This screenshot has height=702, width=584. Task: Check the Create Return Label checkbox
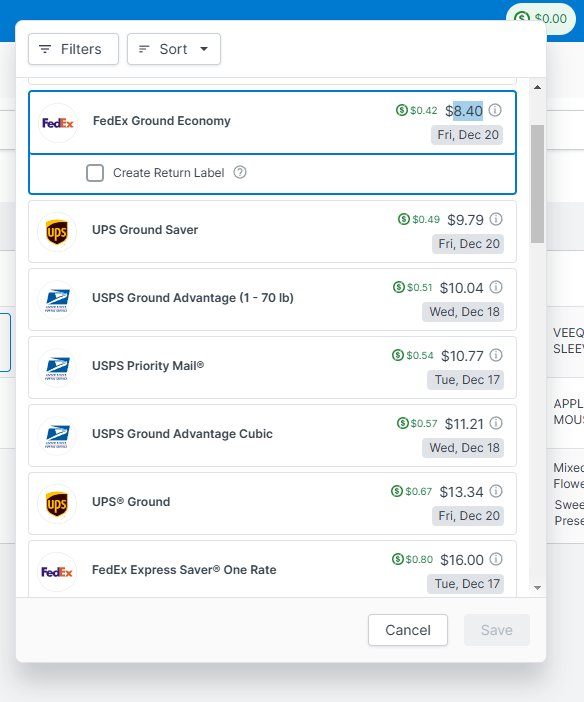(95, 173)
